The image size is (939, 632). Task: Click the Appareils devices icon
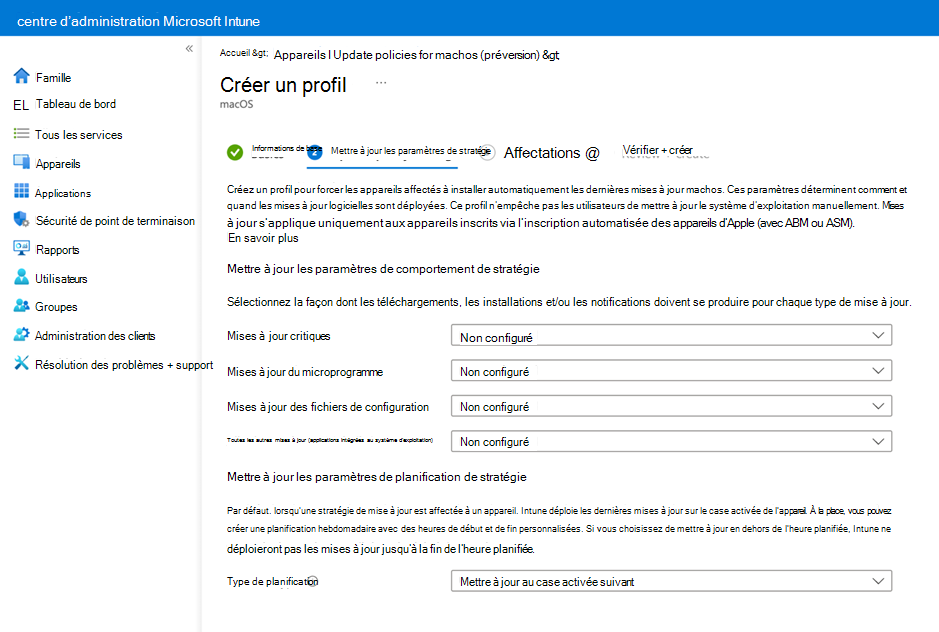(x=22, y=162)
